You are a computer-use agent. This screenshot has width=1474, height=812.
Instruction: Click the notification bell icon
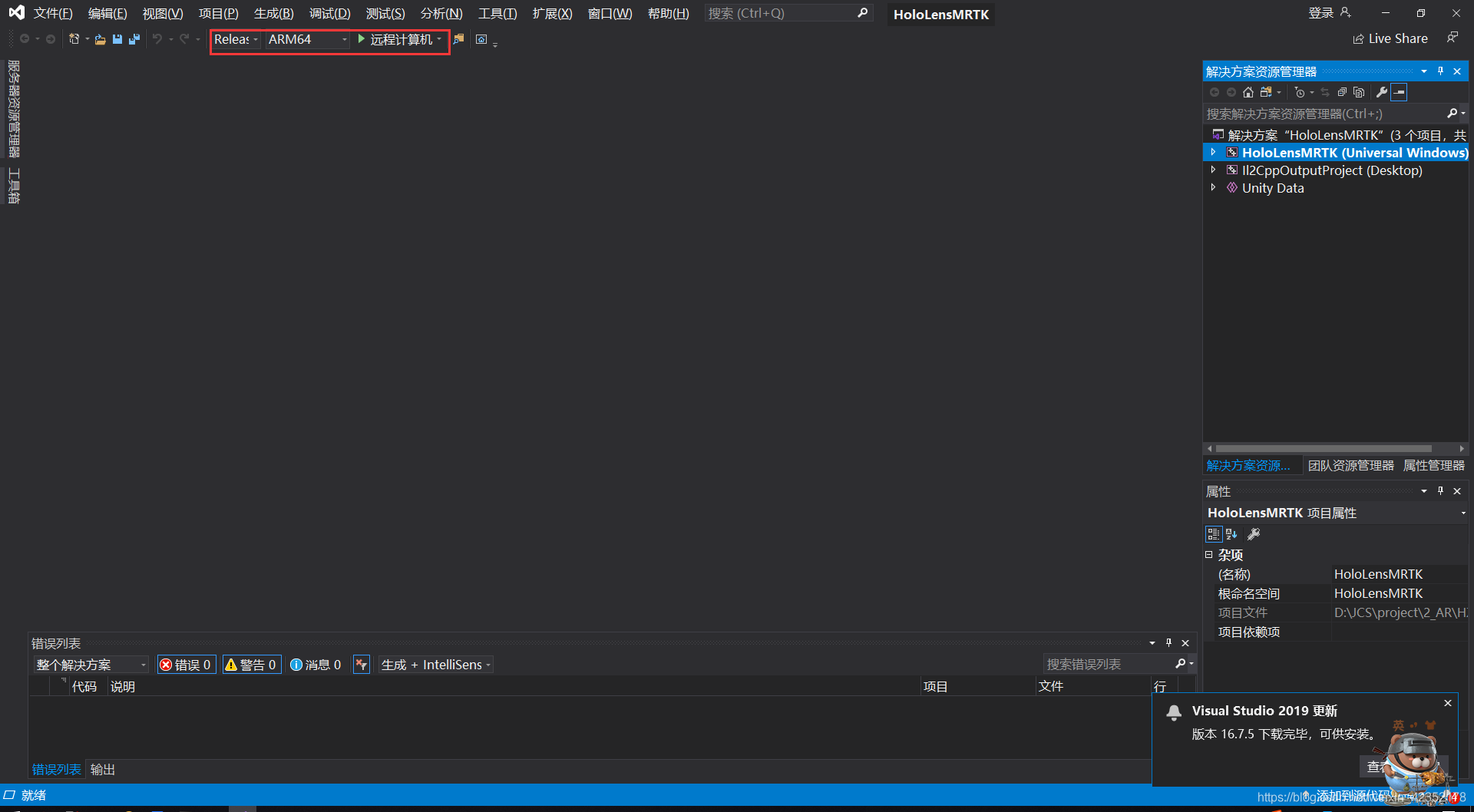[1174, 712]
